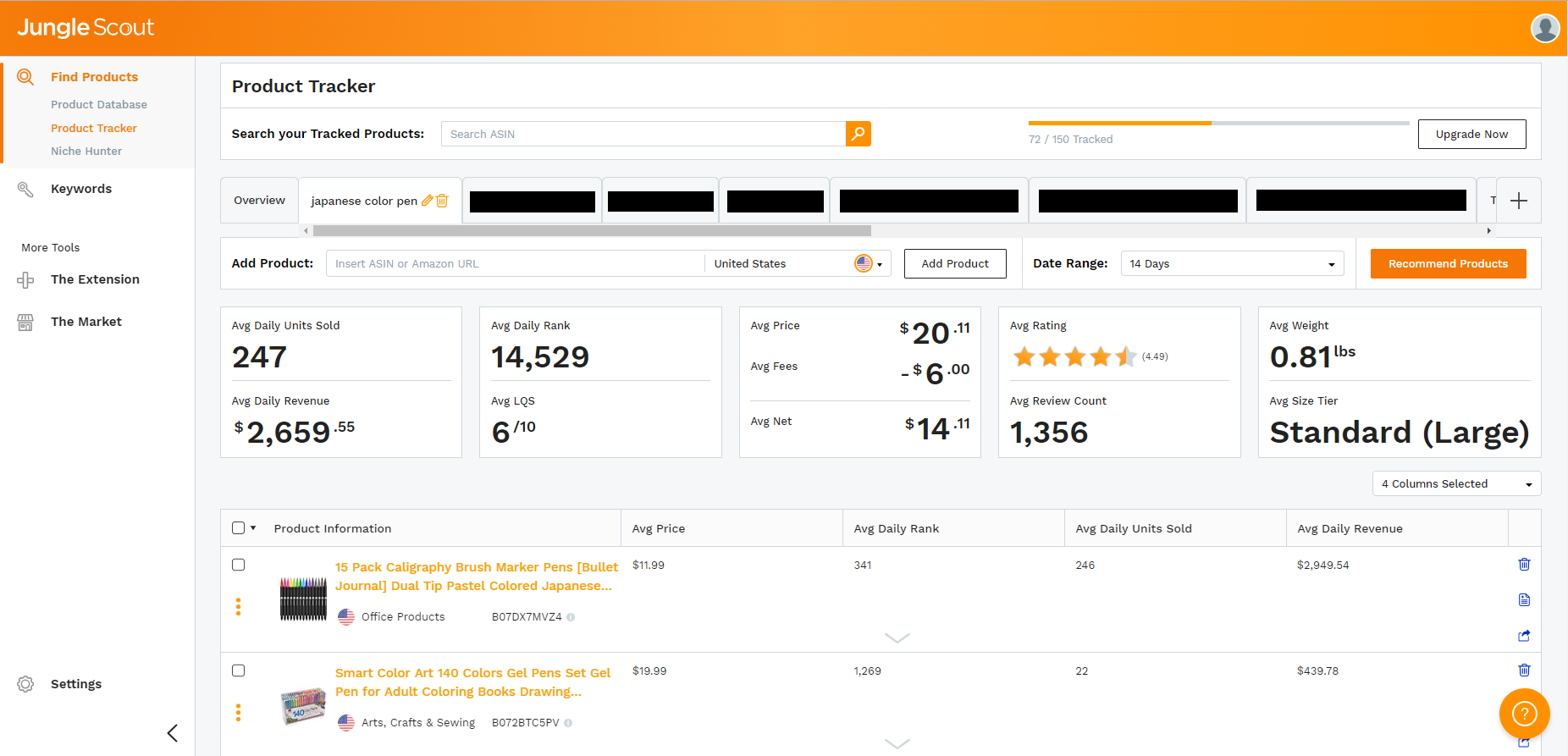Open the user profile avatar
Viewport: 1568px width, 756px height.
(x=1545, y=28)
